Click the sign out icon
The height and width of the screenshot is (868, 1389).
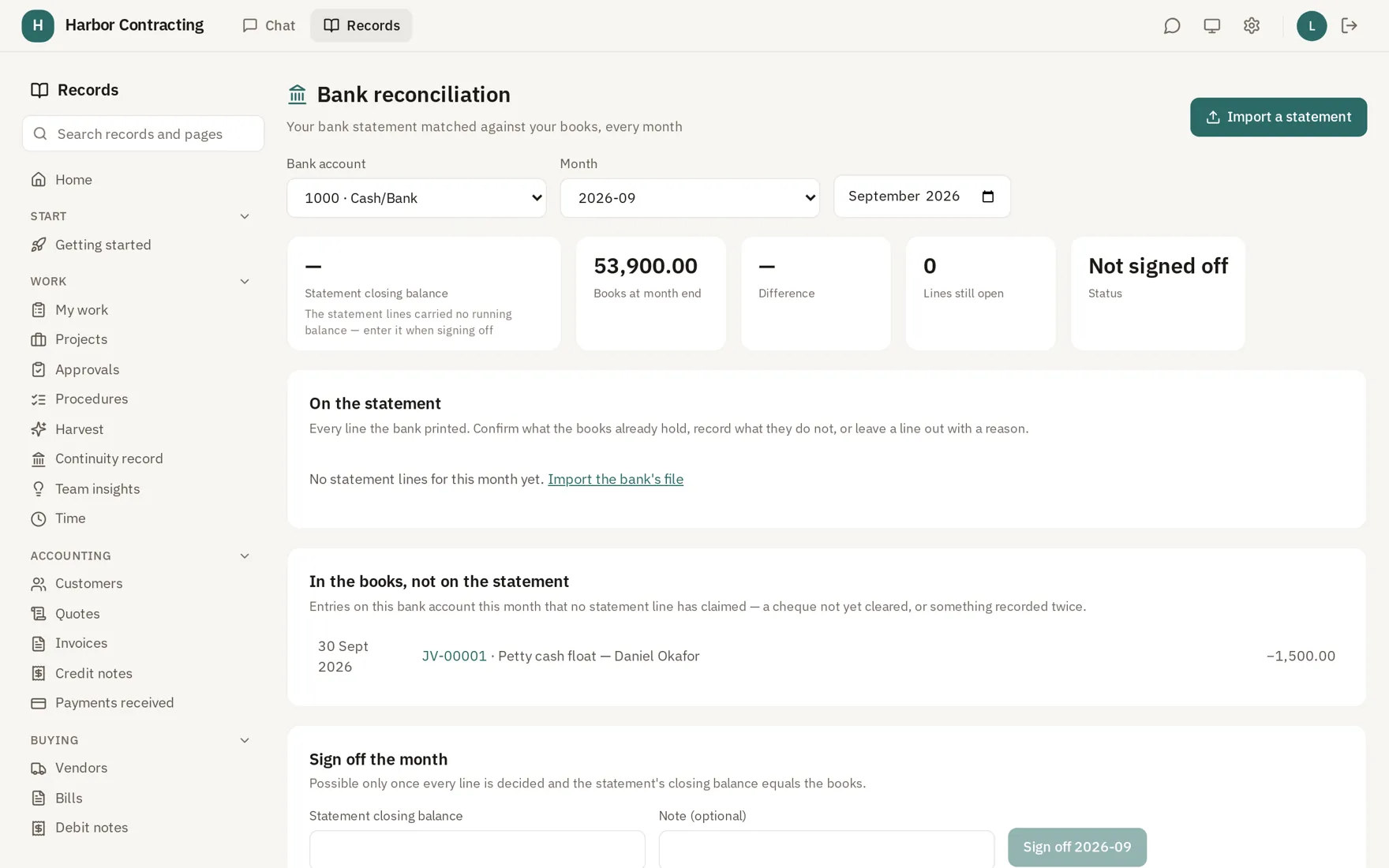pos(1349,26)
